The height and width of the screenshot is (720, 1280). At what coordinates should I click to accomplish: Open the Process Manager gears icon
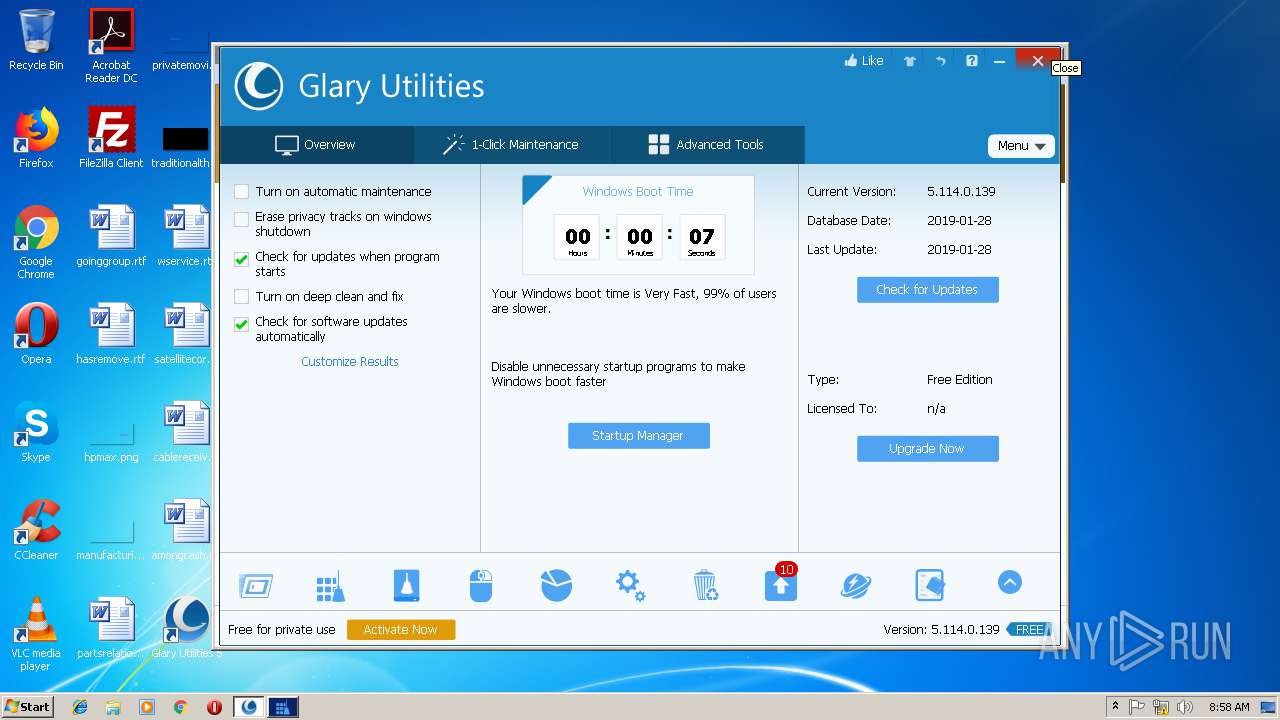630,585
